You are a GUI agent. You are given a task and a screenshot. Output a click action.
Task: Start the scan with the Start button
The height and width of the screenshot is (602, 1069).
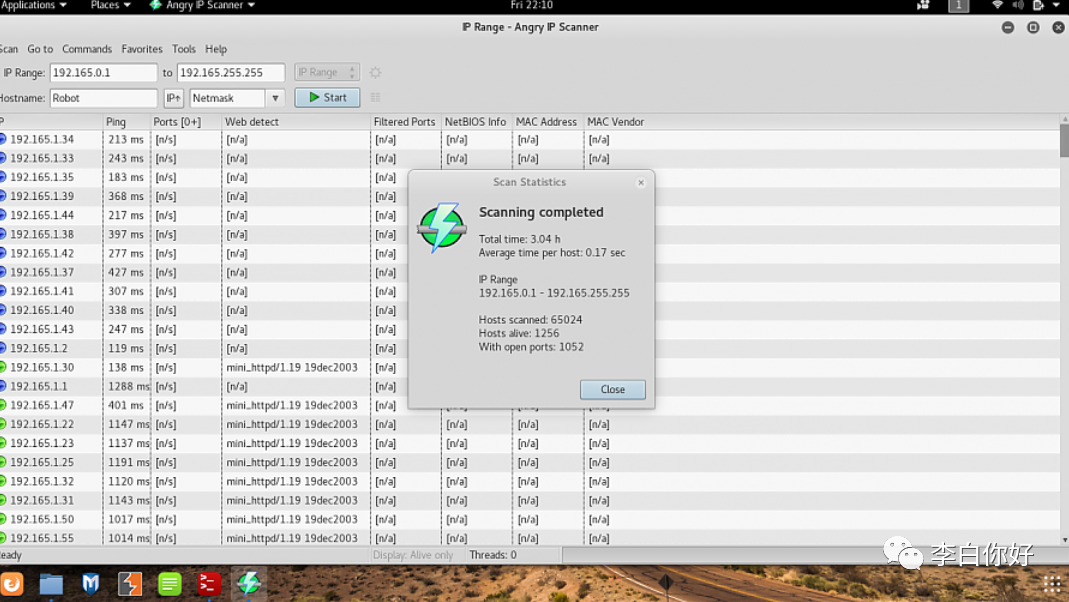(327, 97)
